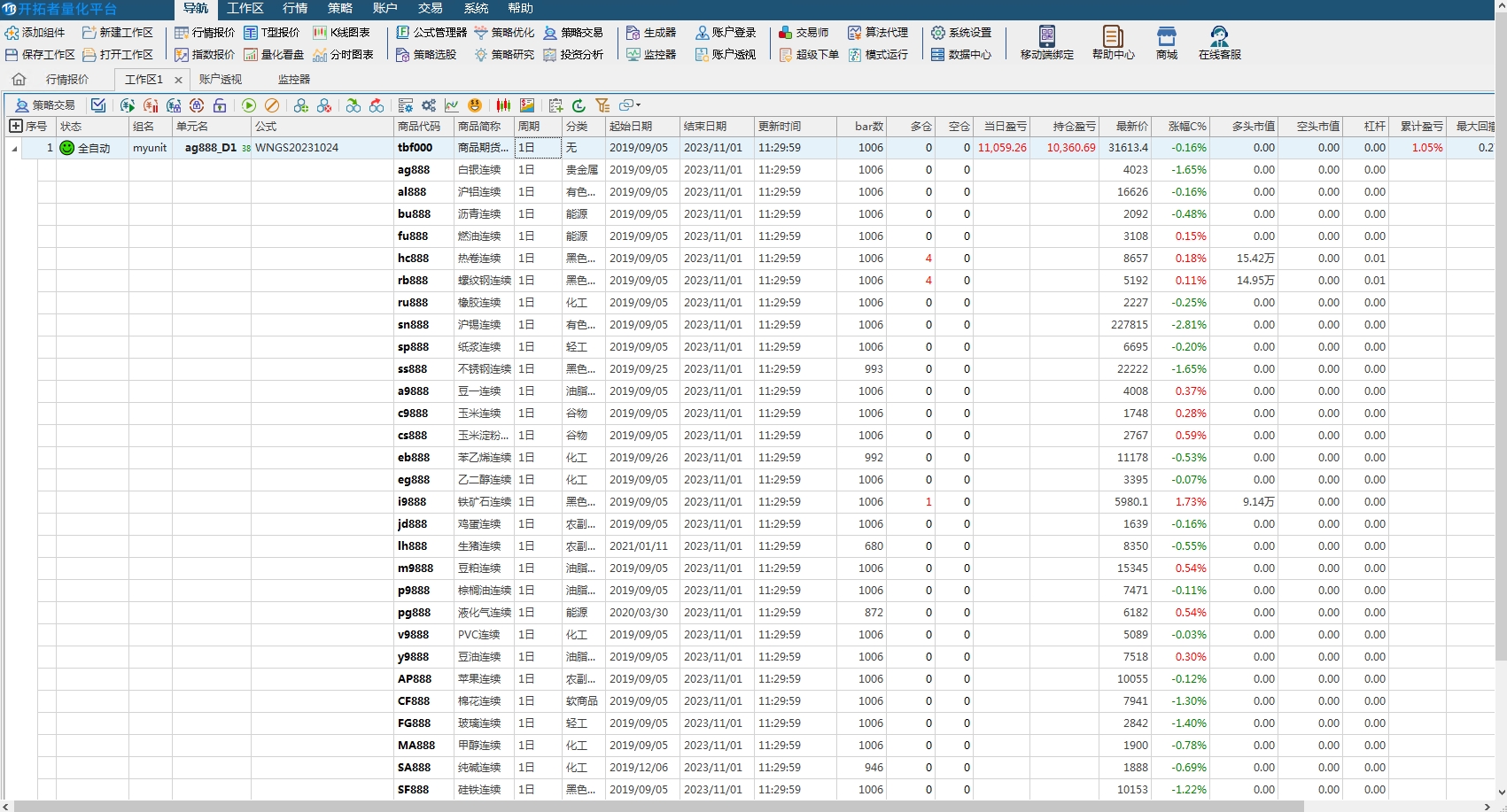Image resolution: width=1507 pixels, height=812 pixels.
Task: Click 策略交易 toolbar button
Action: tap(46, 105)
